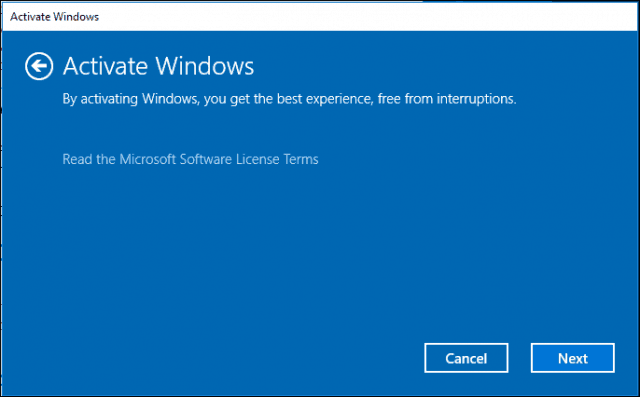Click the Next button
Image resolution: width=640 pixels, height=397 pixels.
[572, 358]
